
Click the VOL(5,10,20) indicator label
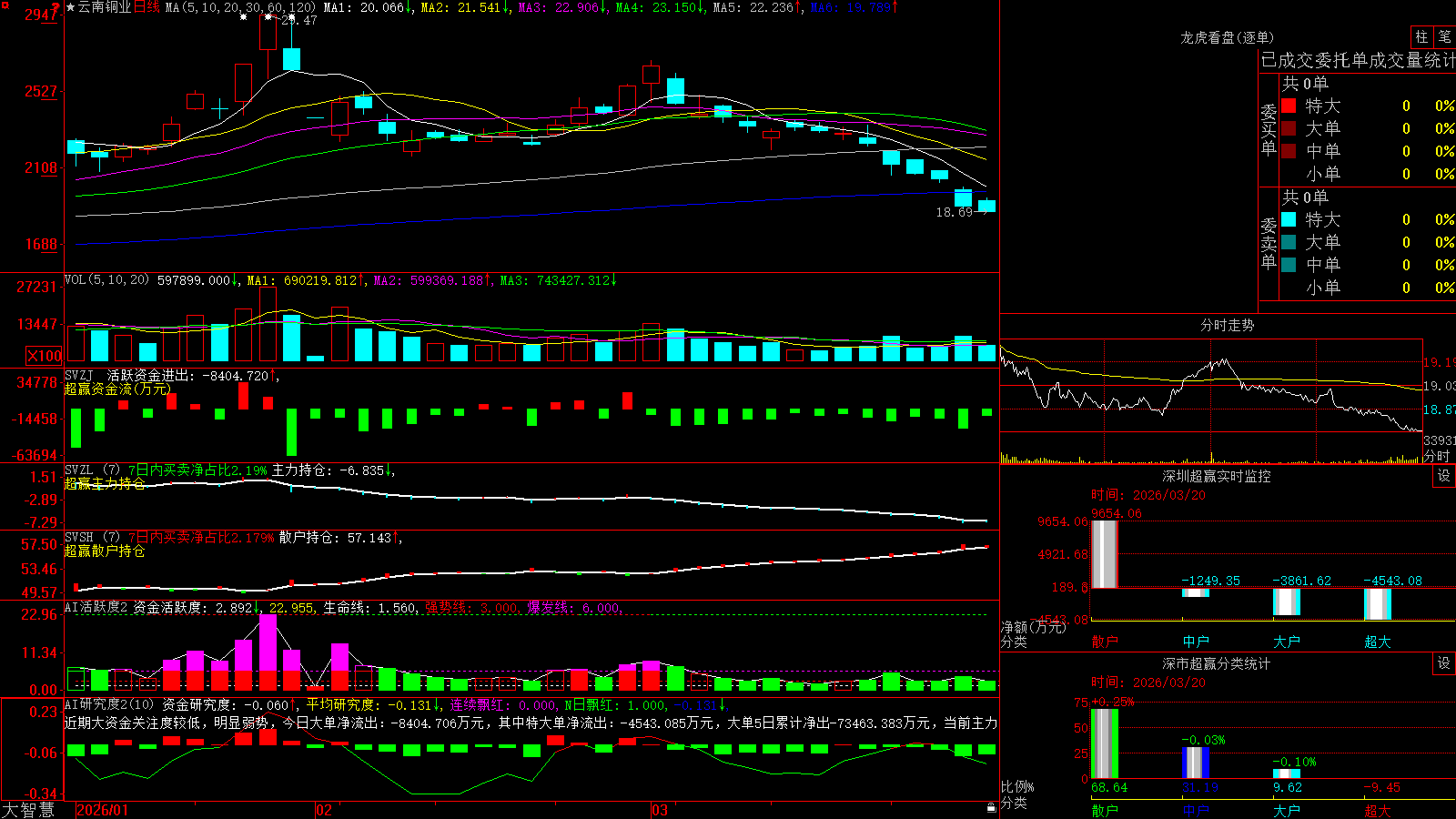click(x=106, y=280)
